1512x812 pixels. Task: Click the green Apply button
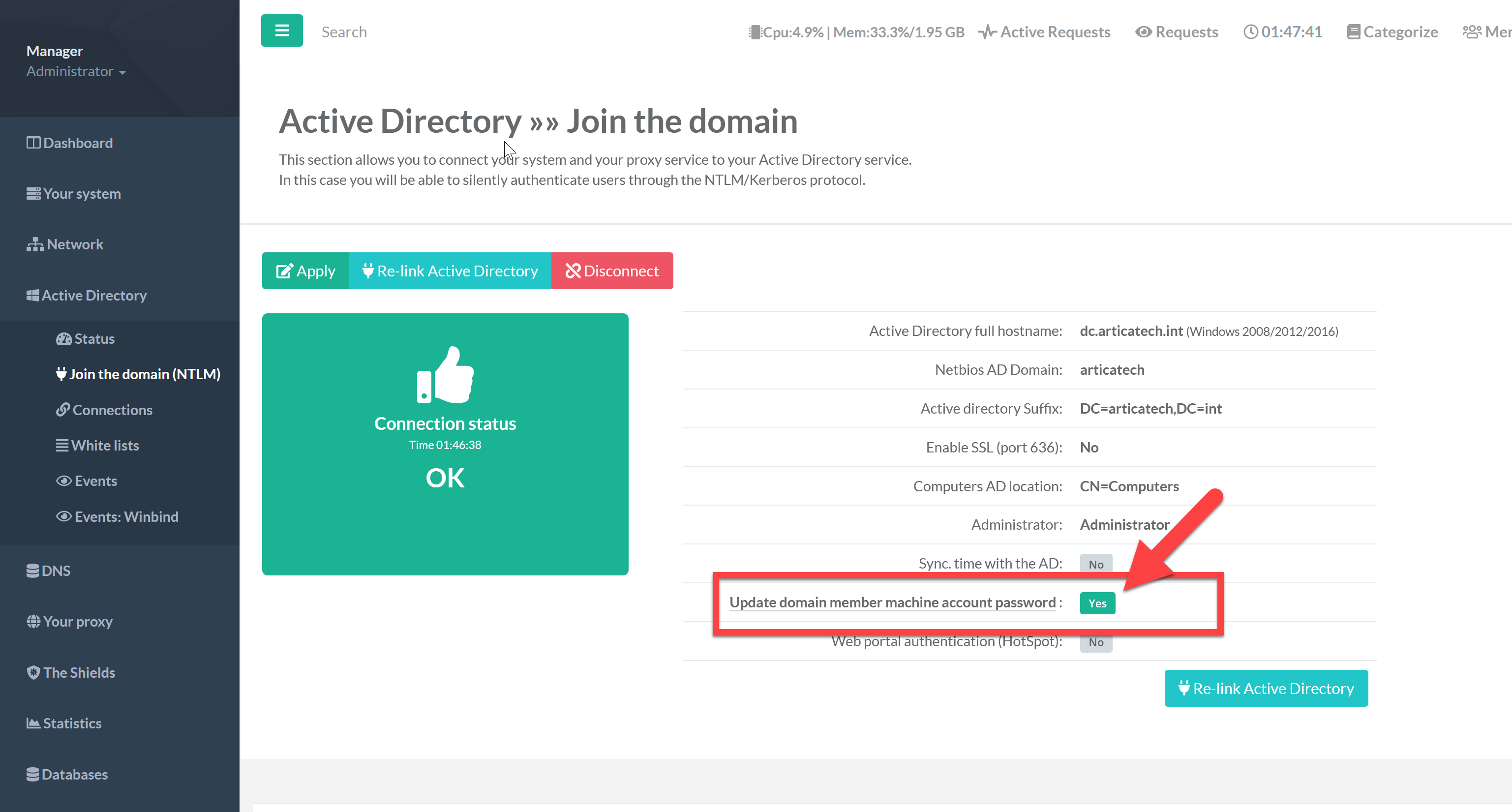305,271
